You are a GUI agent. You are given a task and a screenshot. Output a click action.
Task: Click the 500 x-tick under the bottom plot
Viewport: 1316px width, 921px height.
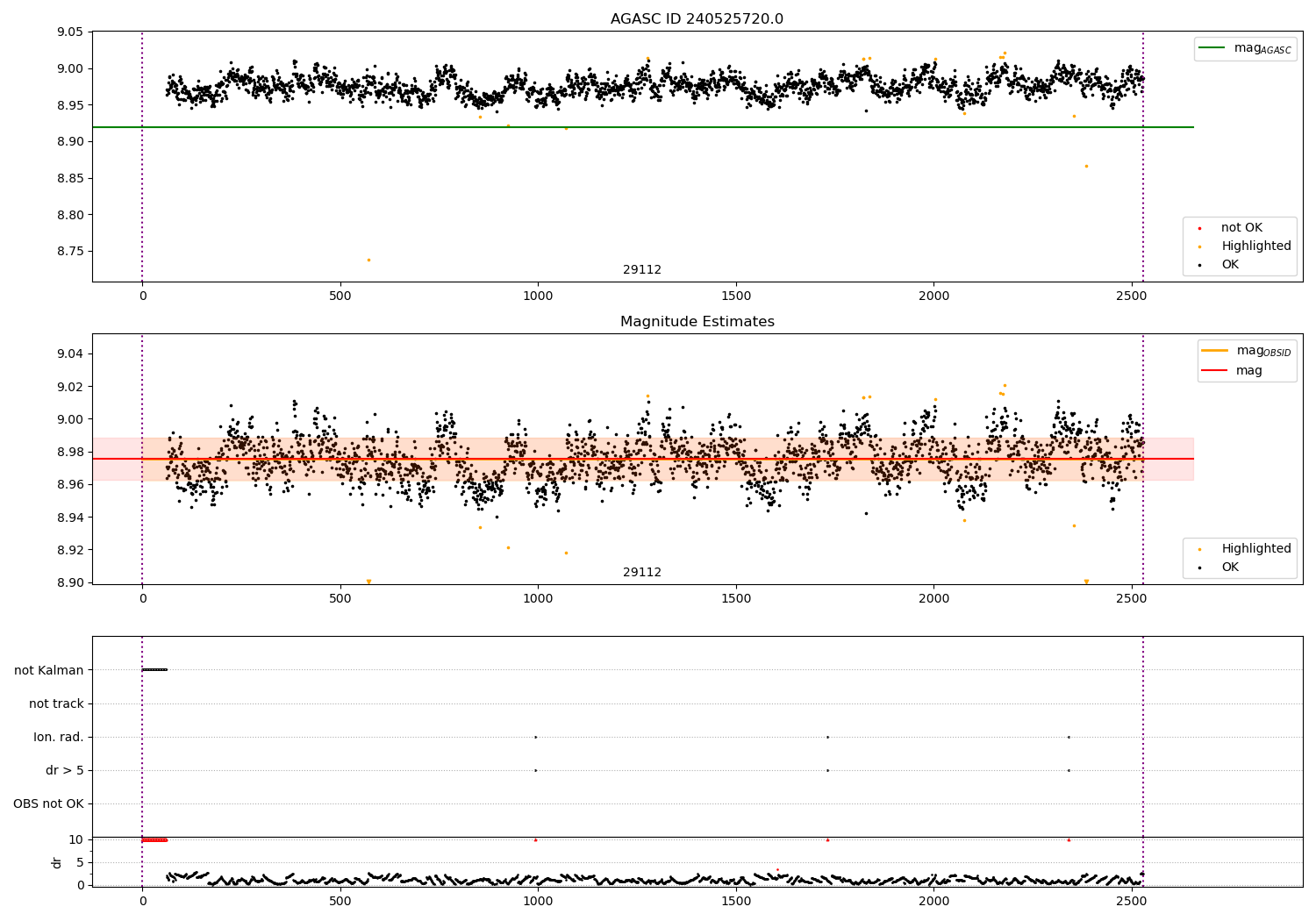[340, 901]
